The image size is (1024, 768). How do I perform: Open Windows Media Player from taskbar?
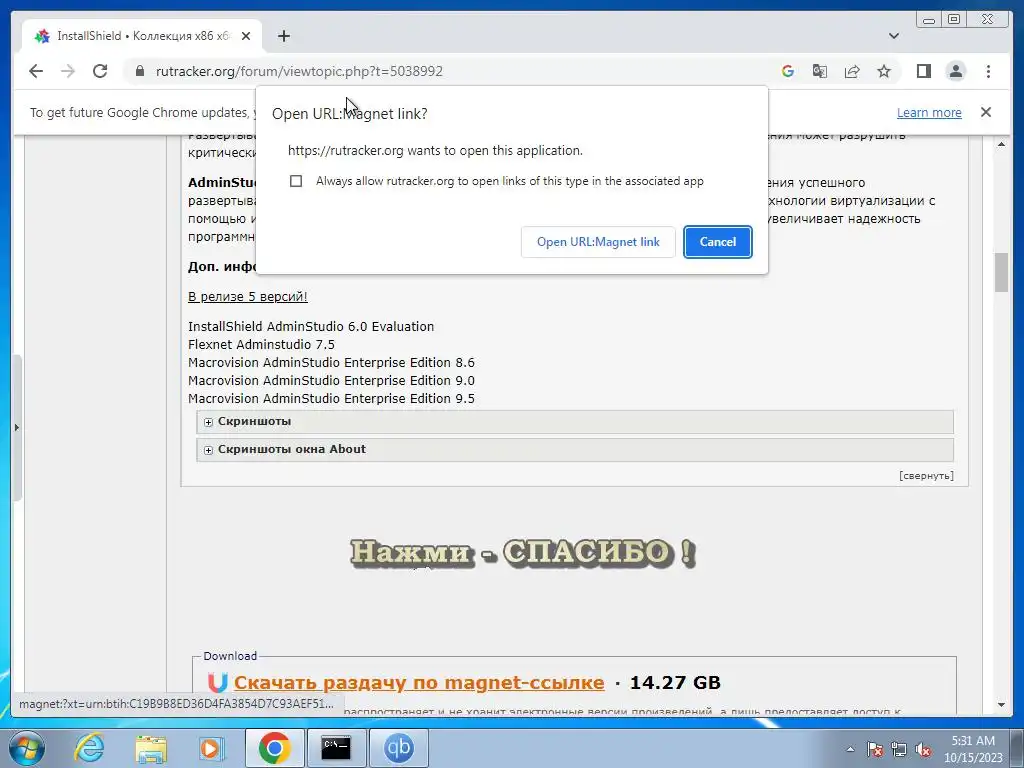click(x=211, y=748)
